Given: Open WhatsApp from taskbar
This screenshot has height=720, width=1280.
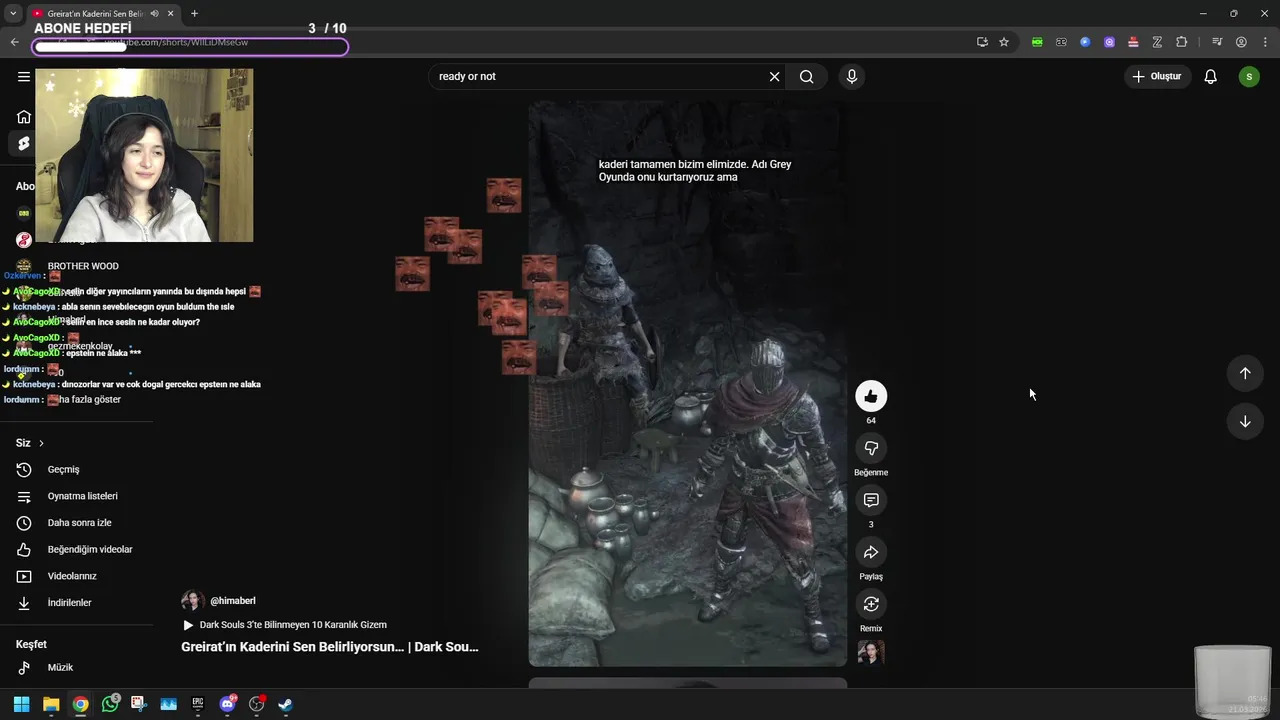Looking at the screenshot, I should click(x=110, y=704).
